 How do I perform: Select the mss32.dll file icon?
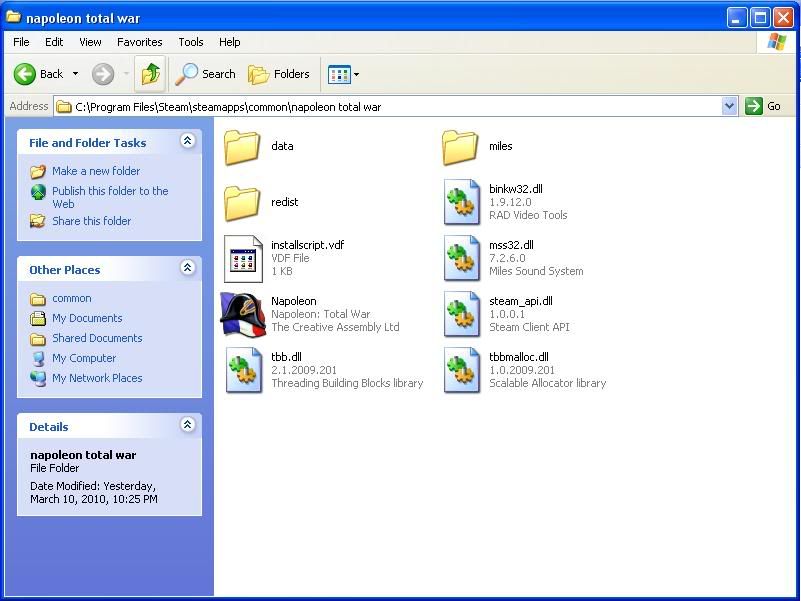click(x=462, y=258)
